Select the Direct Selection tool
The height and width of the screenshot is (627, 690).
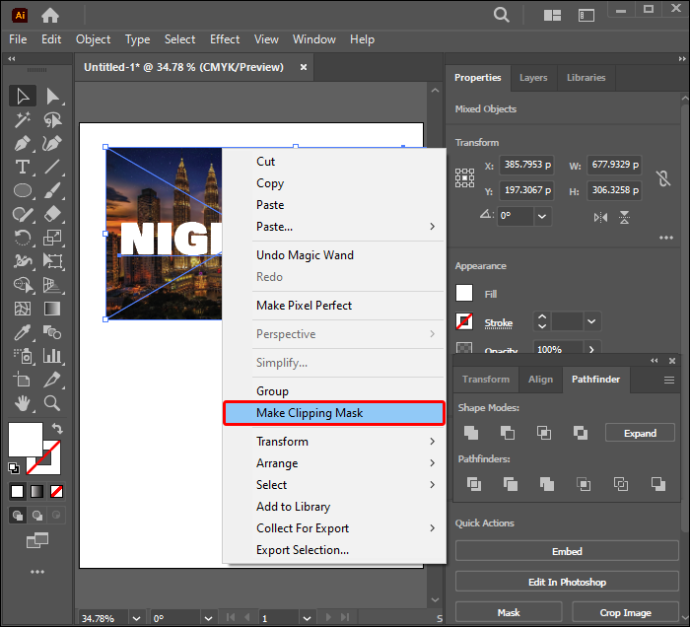tap(52, 96)
